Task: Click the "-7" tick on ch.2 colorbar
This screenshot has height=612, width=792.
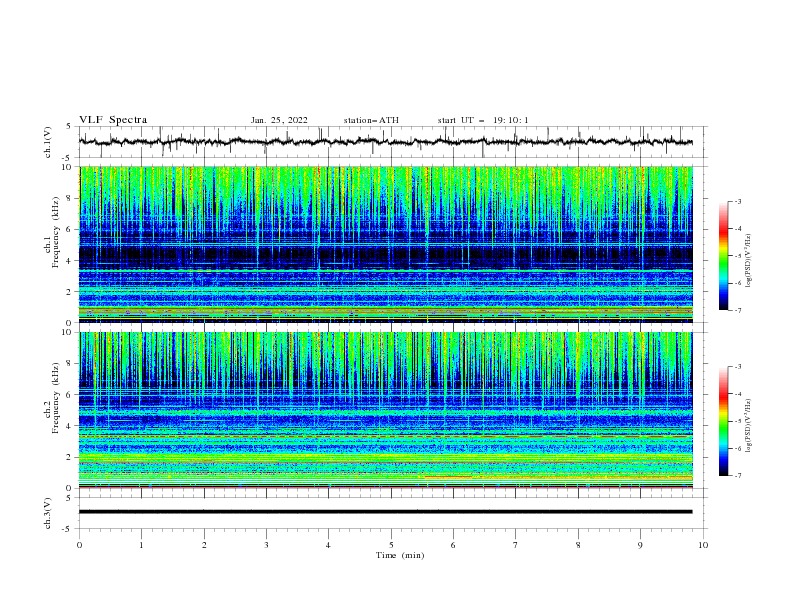Action: tap(738, 476)
